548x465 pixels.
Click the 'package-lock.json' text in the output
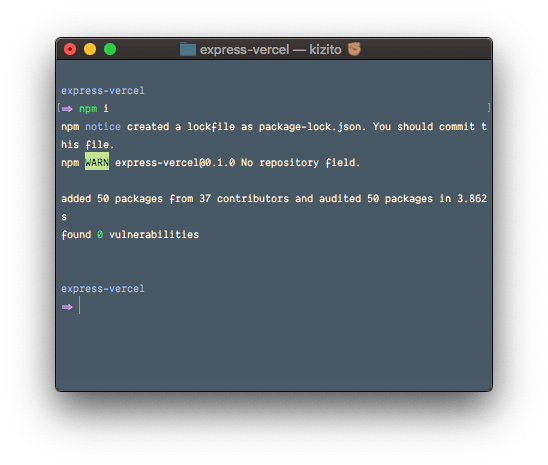310,127
